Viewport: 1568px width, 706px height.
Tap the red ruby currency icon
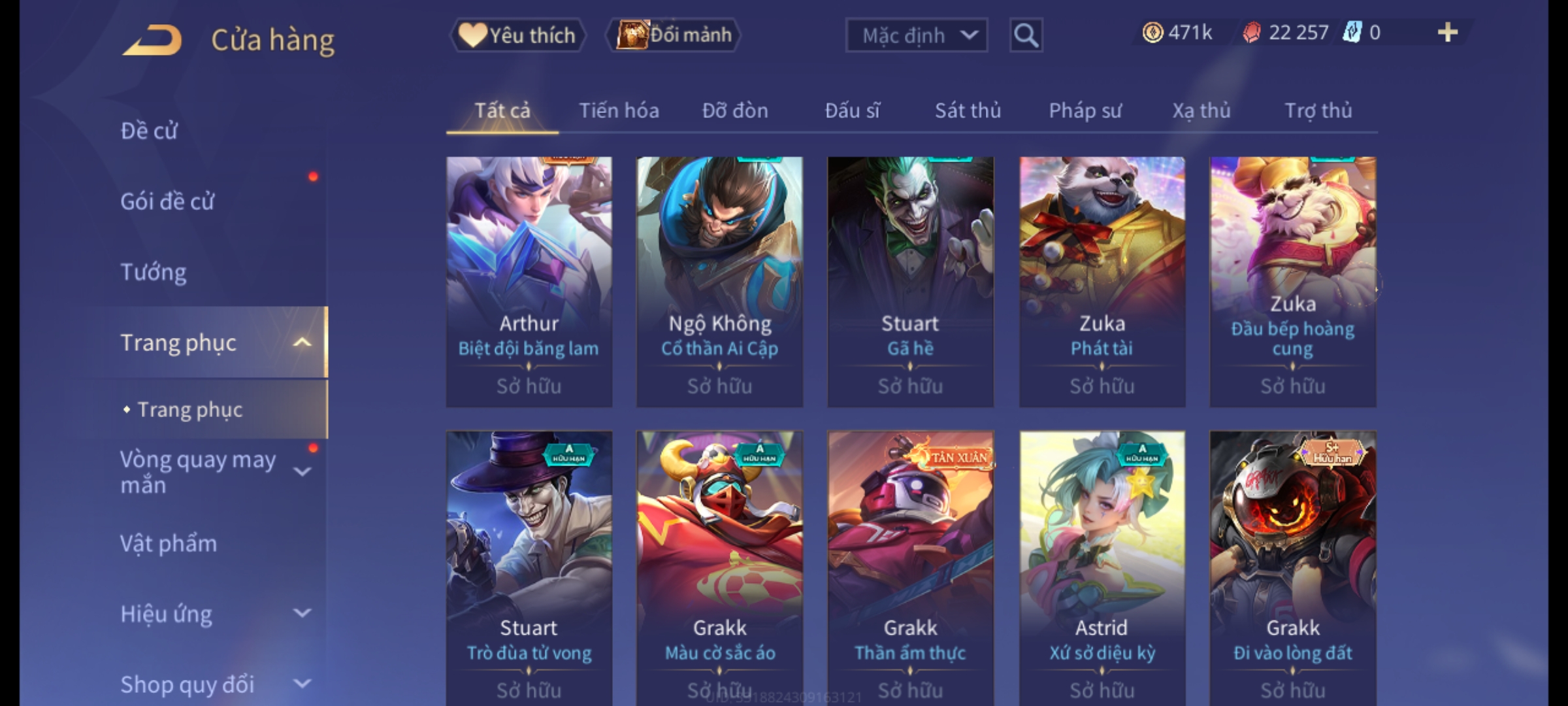(1252, 33)
